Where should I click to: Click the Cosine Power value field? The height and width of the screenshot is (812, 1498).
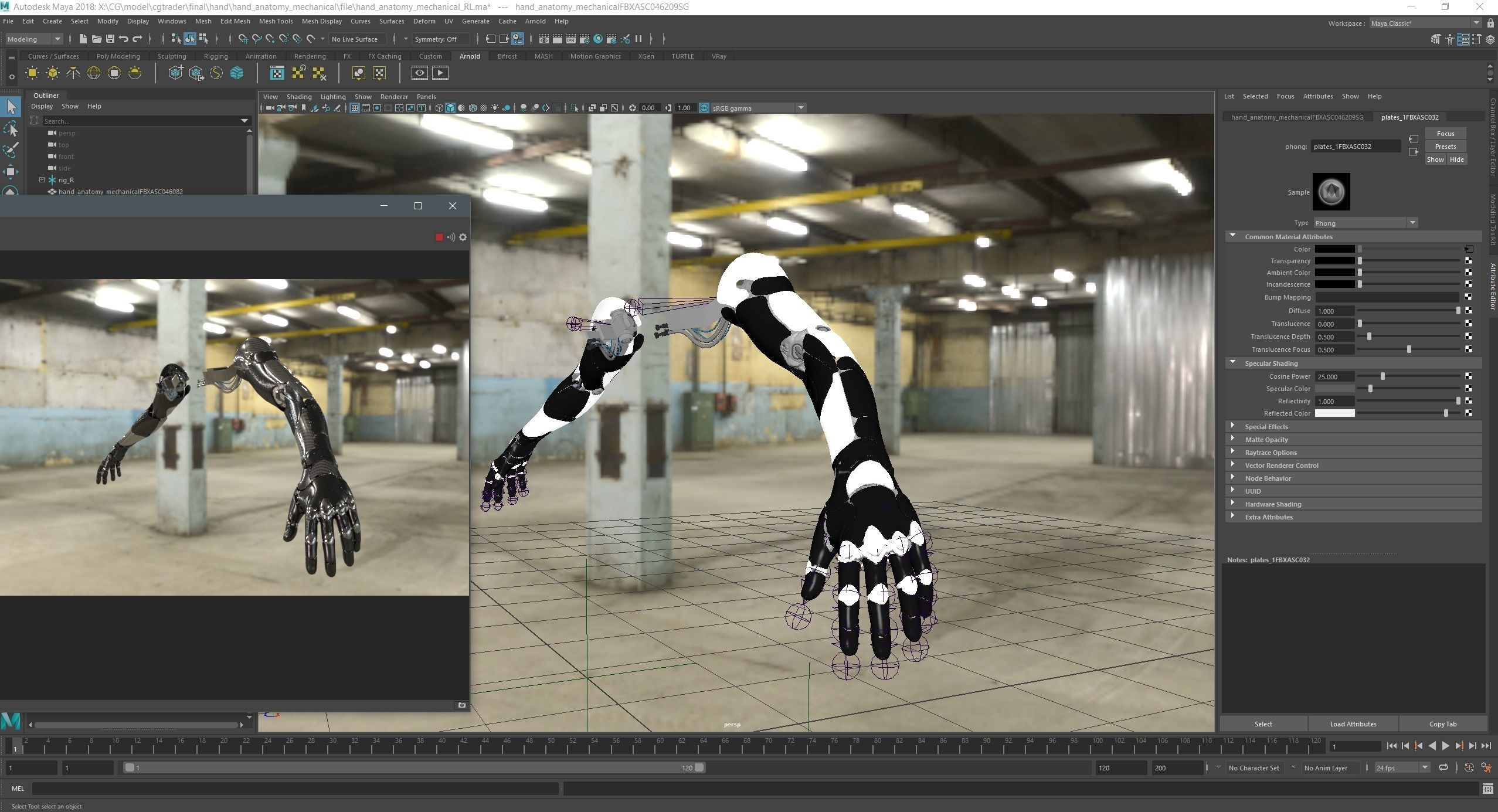pos(1334,376)
